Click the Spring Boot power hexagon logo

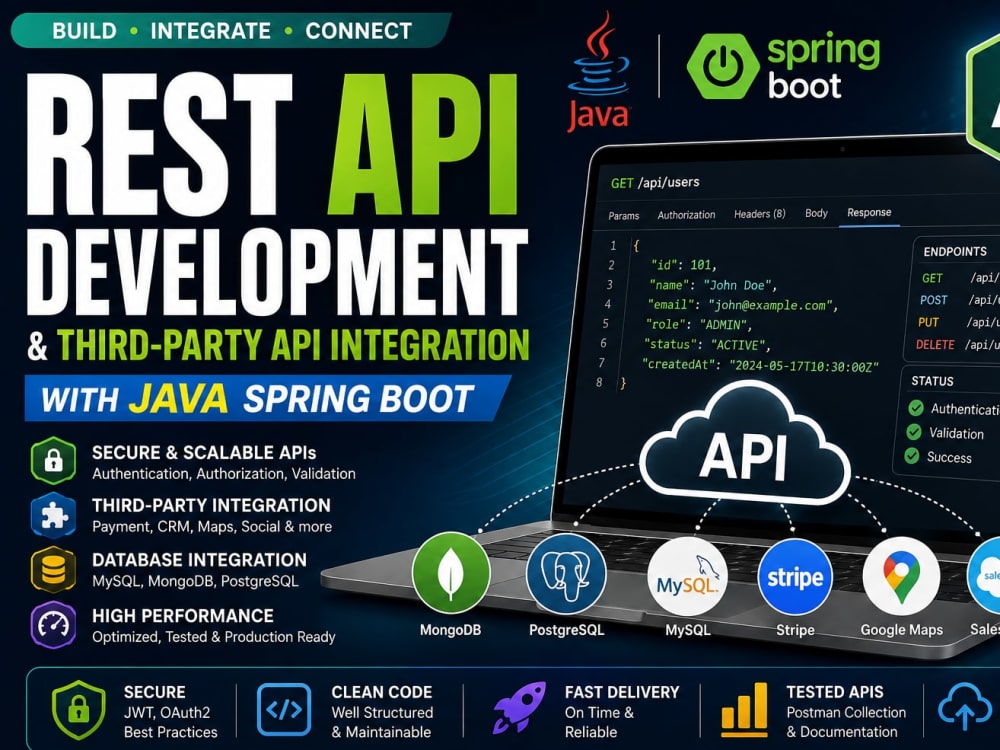723,66
